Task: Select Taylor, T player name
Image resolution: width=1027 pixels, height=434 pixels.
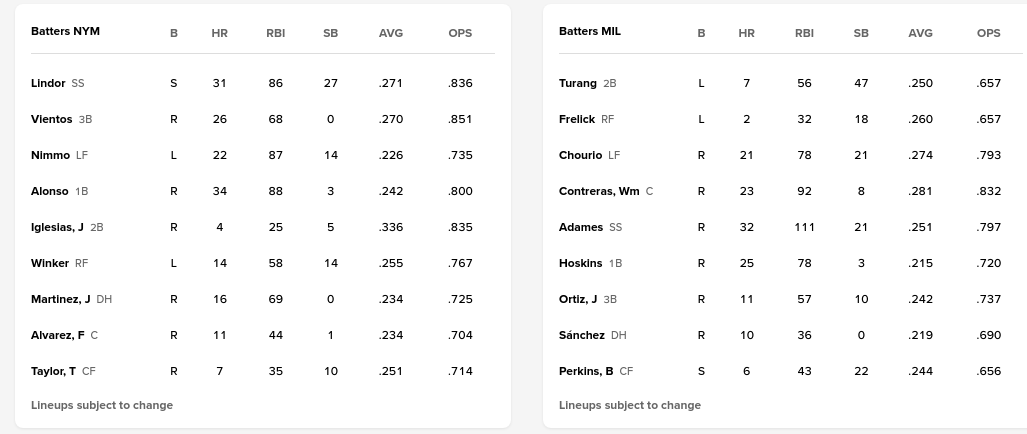Action: [x=53, y=371]
